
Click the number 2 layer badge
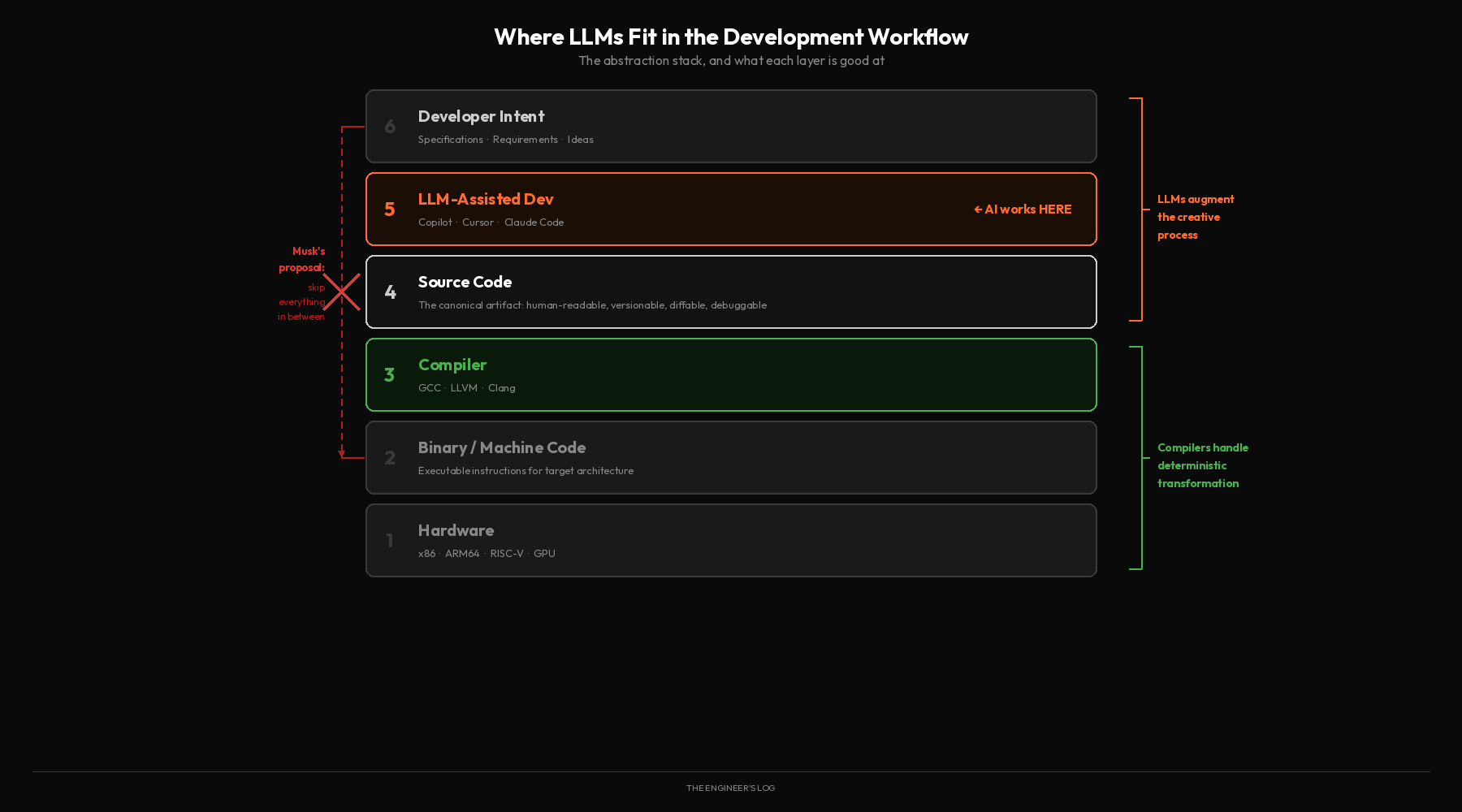(x=390, y=458)
